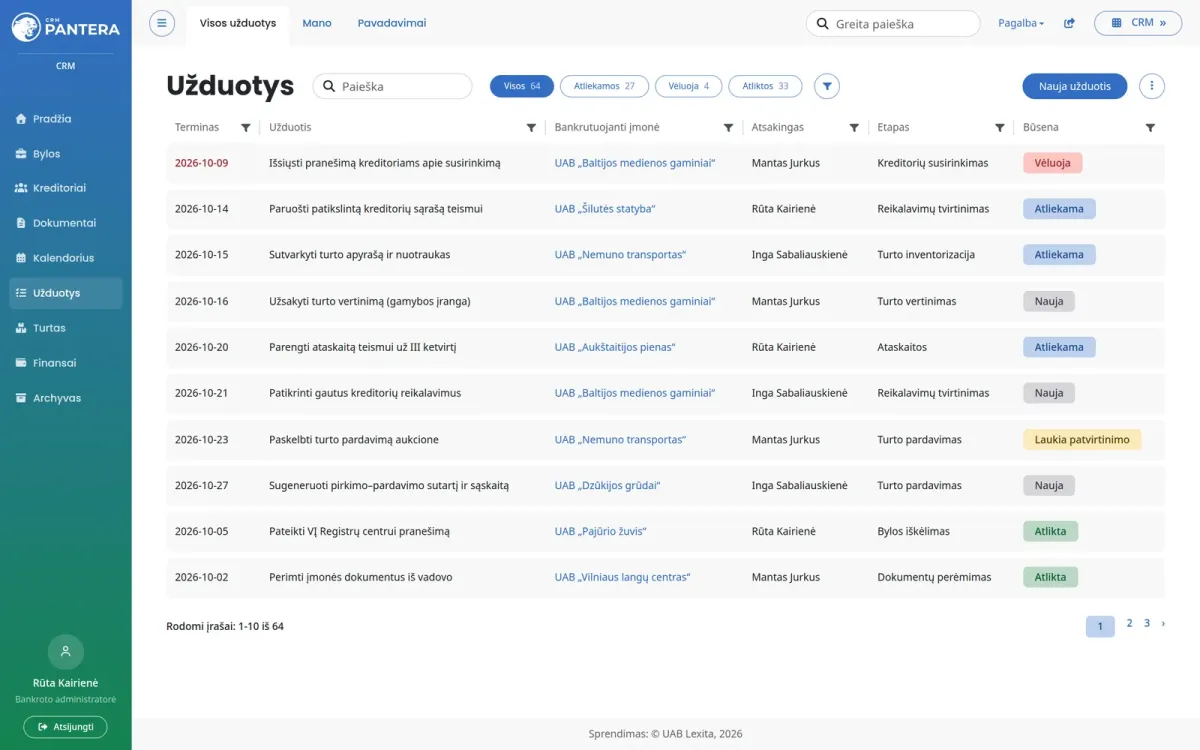
Task: Show Vėluoja 4 tasks filter
Action: click(x=689, y=86)
